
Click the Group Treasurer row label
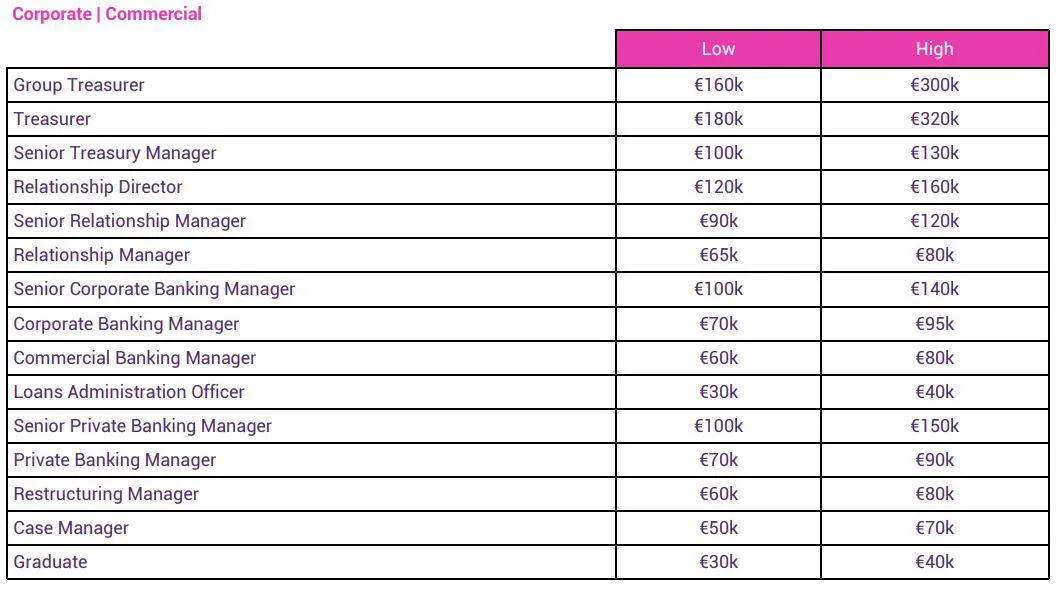[79, 85]
